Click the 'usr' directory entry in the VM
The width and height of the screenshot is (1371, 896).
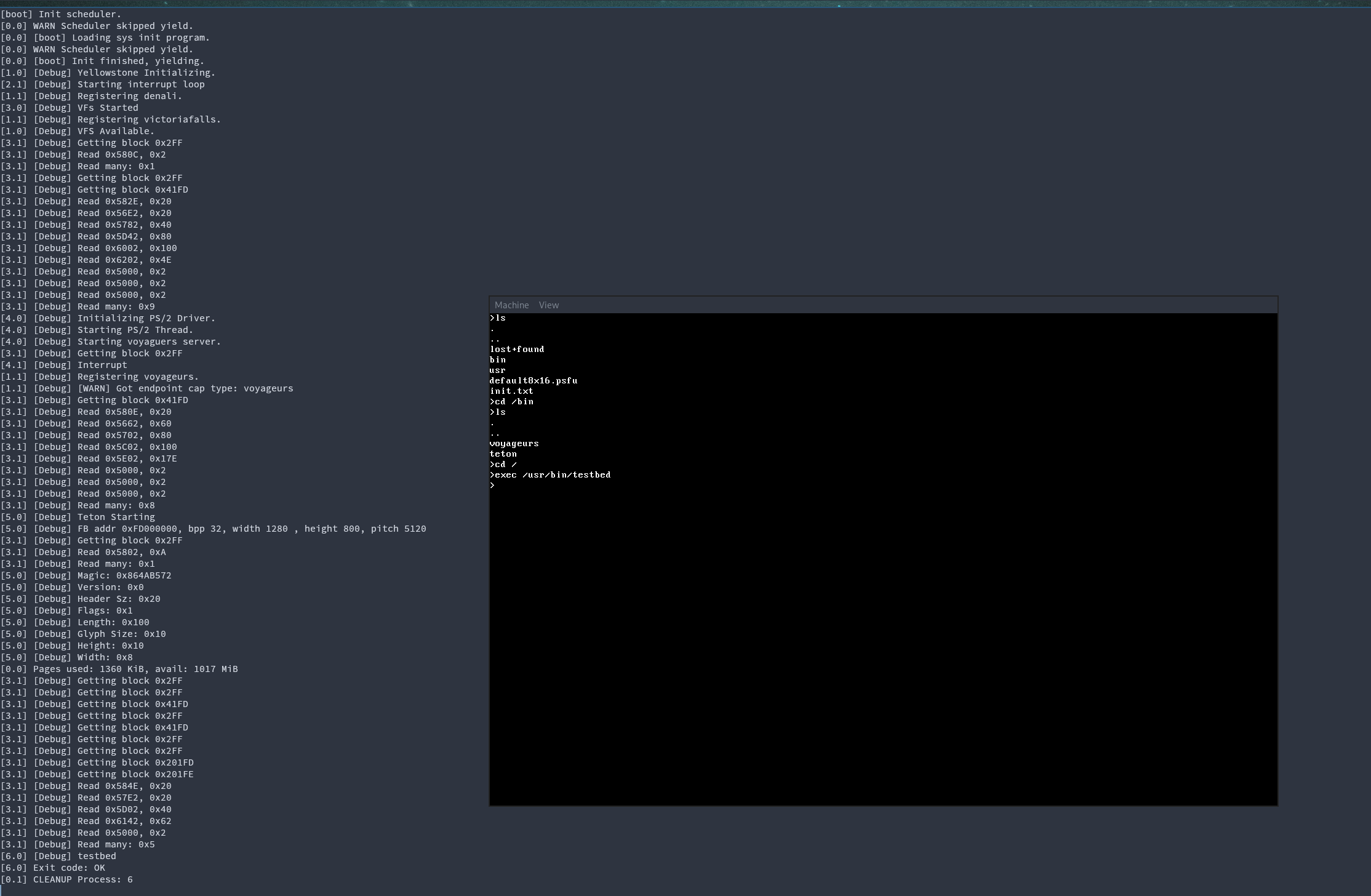pyautogui.click(x=497, y=370)
